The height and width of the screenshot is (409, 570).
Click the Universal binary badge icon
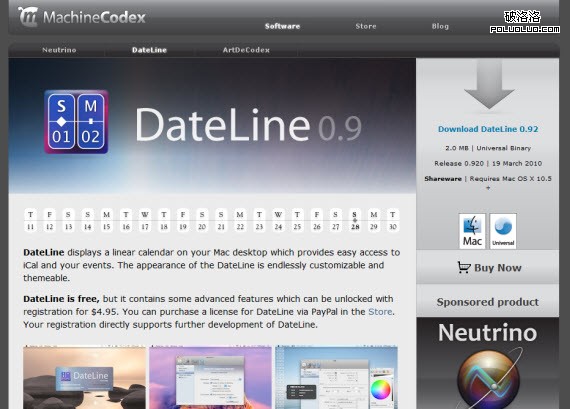click(x=503, y=231)
